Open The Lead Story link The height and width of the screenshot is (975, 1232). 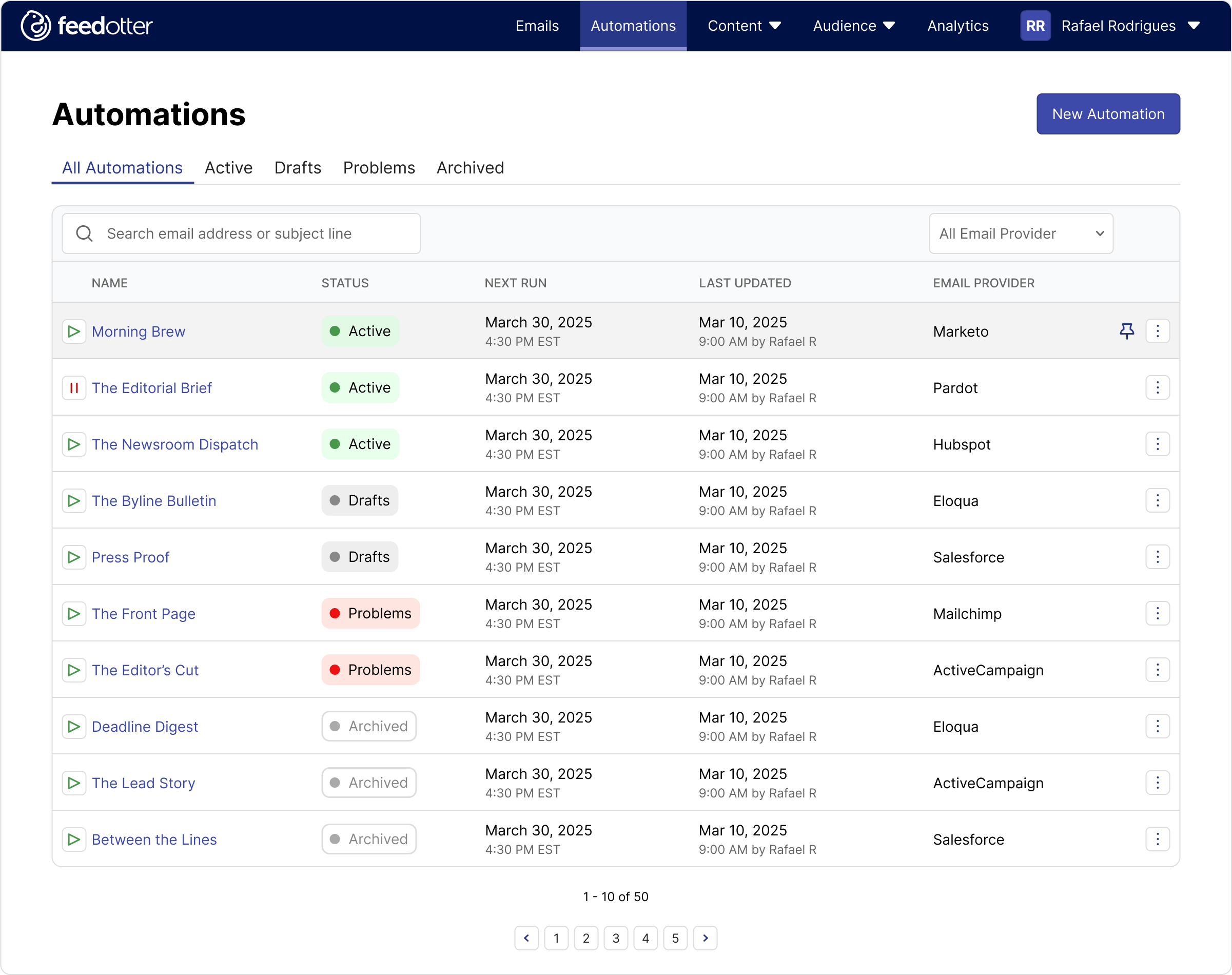pyautogui.click(x=143, y=784)
